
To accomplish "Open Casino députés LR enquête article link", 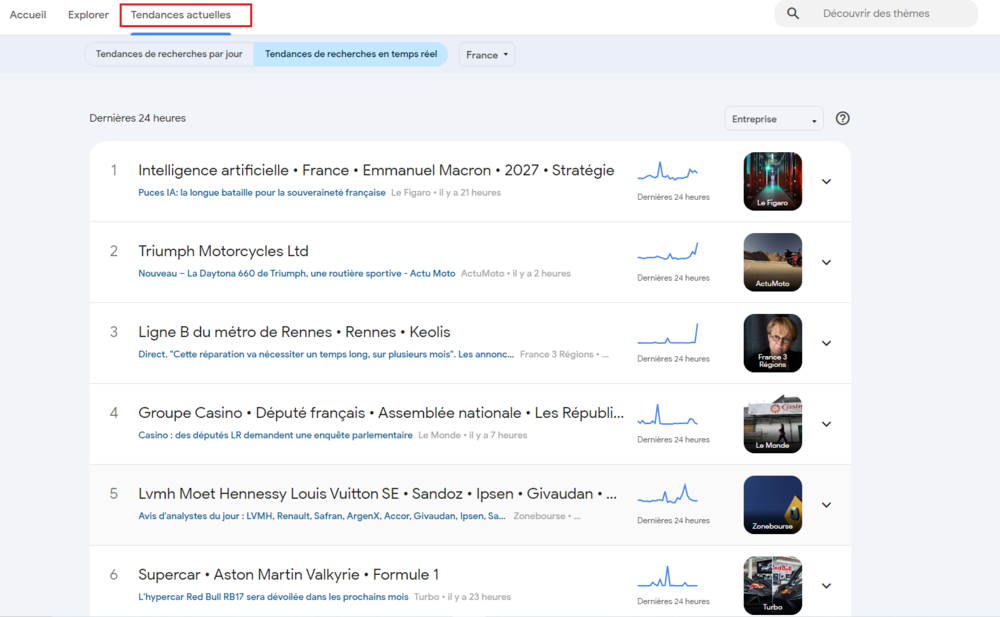I will 275,435.
